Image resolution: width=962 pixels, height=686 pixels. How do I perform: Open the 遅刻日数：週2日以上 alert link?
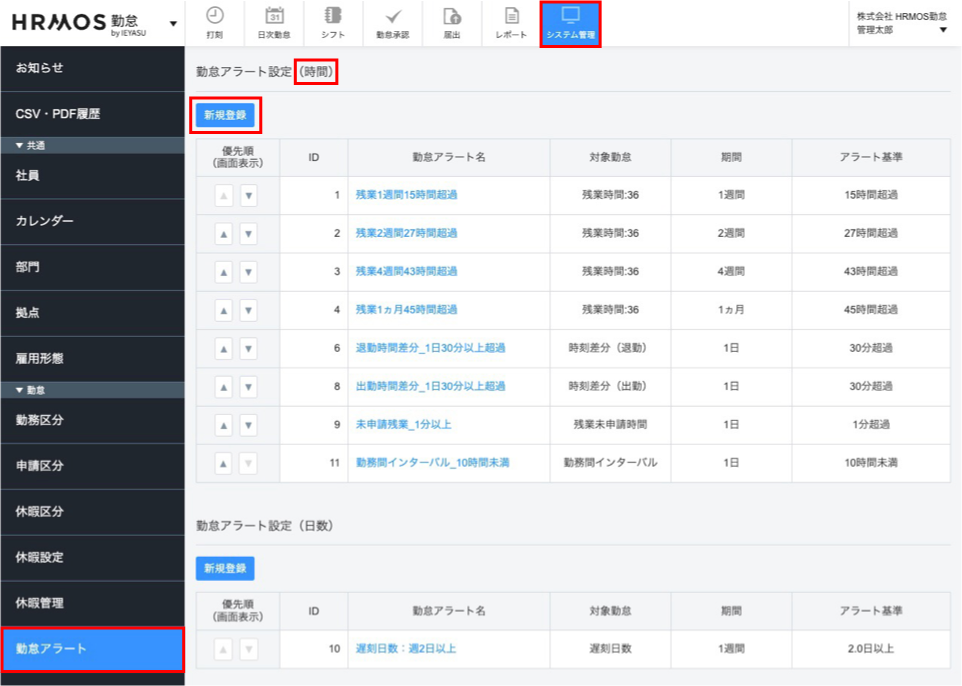coord(406,649)
